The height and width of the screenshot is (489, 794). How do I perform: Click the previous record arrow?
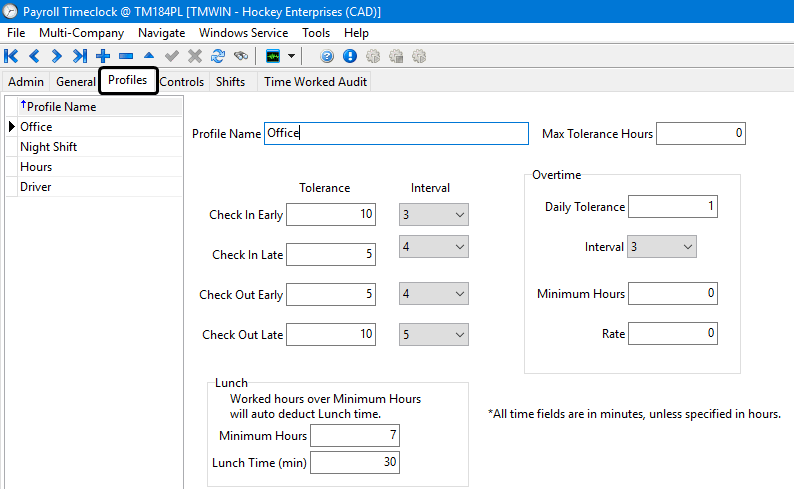click(34, 56)
